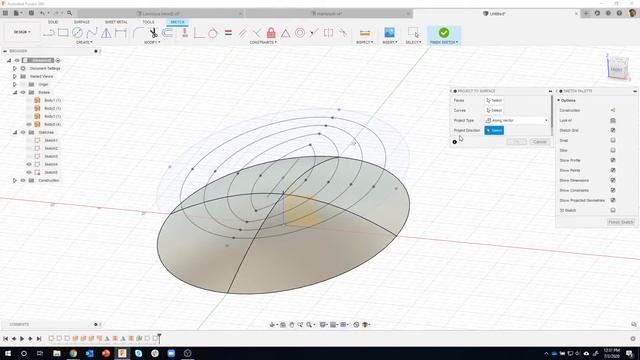Switch to the Sheet Metal tab
The width and height of the screenshot is (640, 360).
pyautogui.click(x=116, y=22)
